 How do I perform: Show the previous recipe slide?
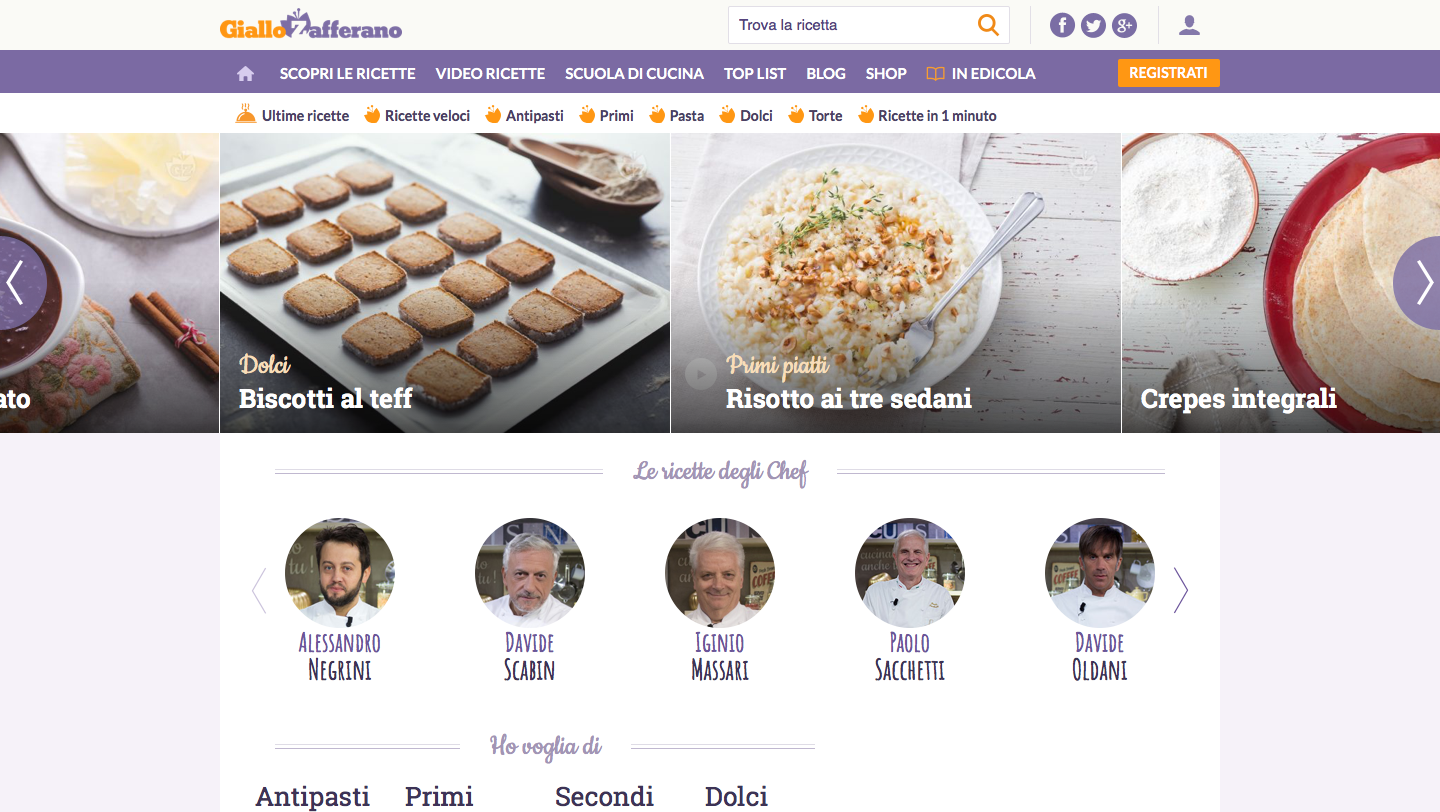18,283
